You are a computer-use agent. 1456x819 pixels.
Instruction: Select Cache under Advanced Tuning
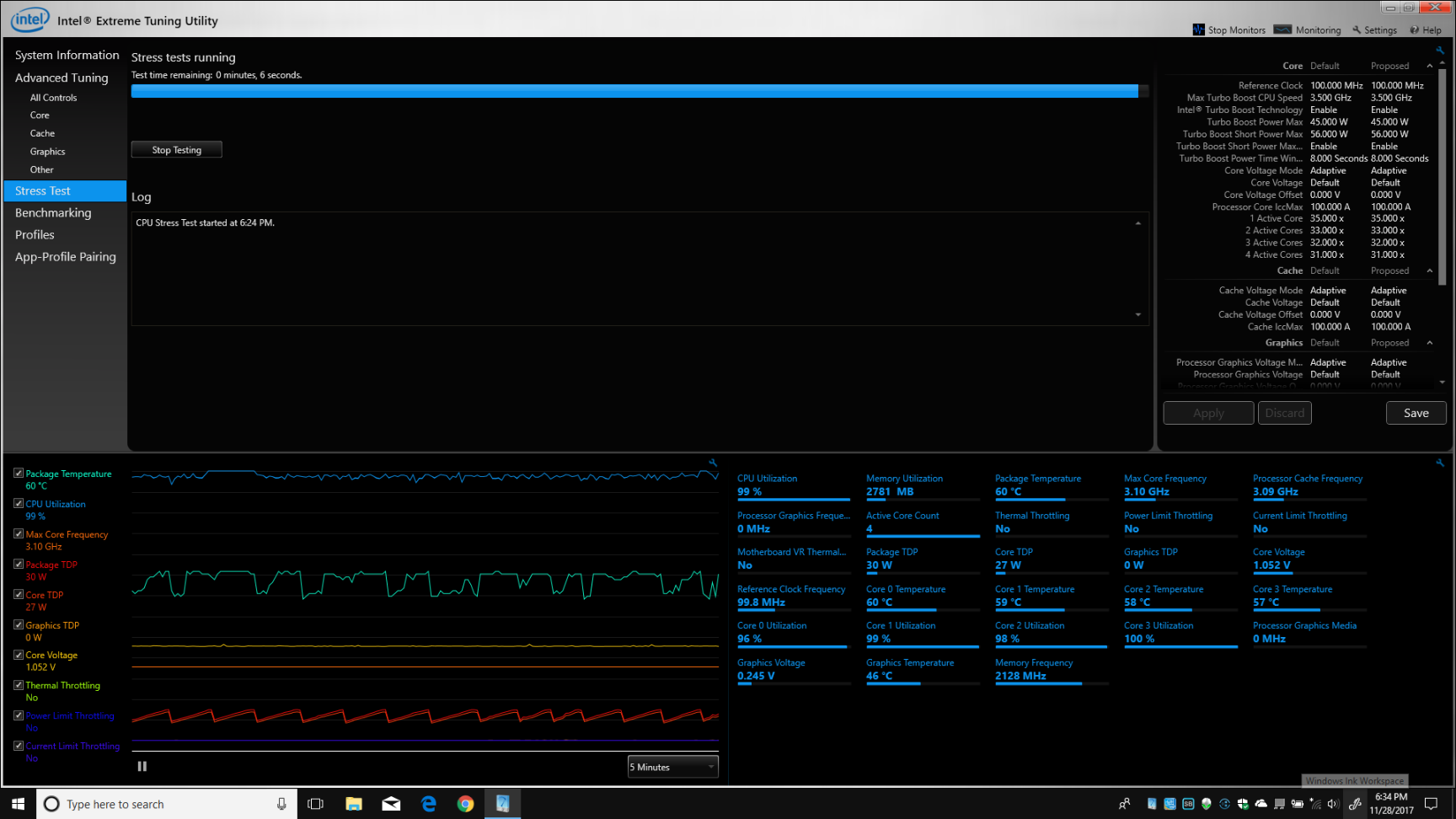[42, 133]
